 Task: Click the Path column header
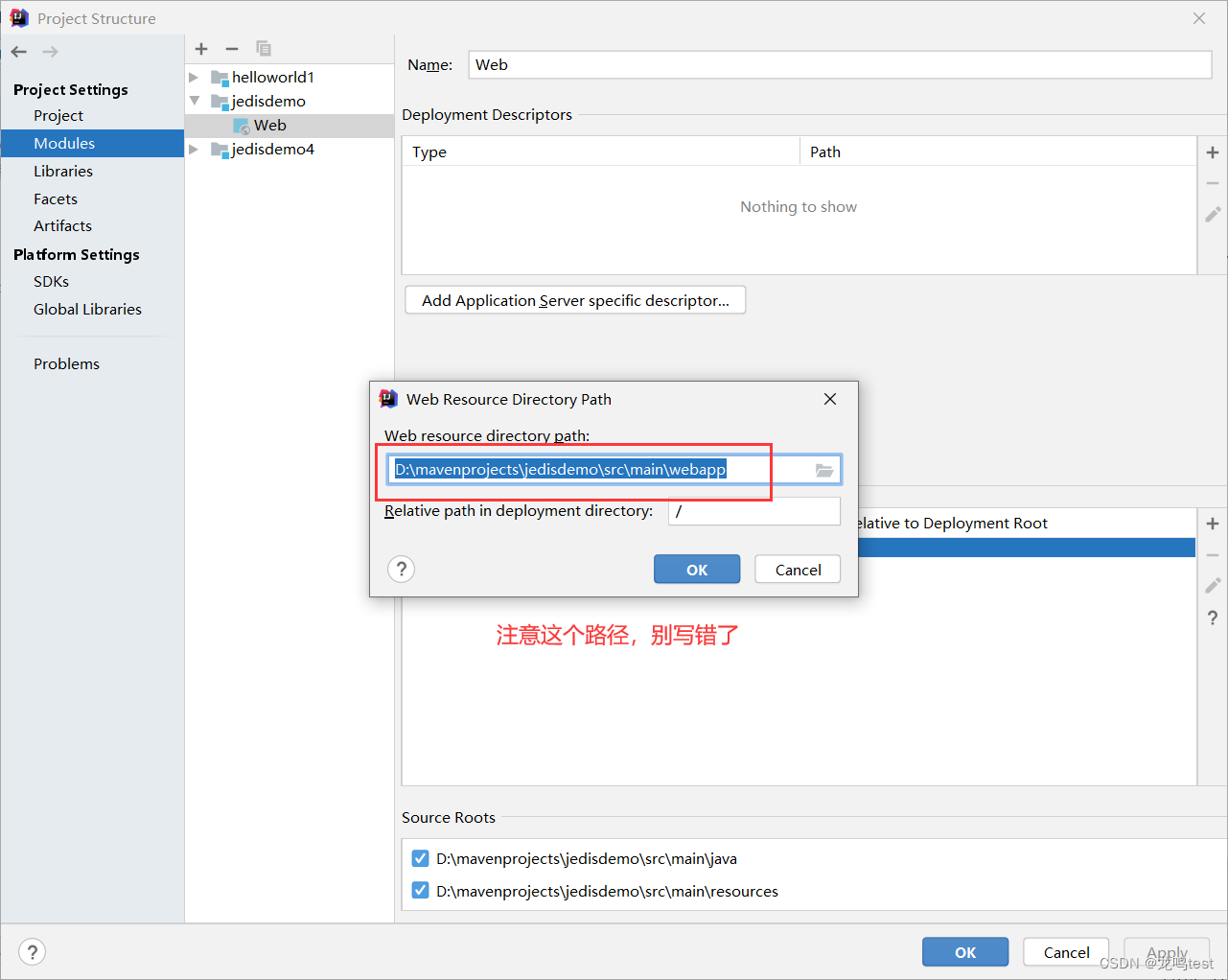pyautogui.click(x=998, y=152)
